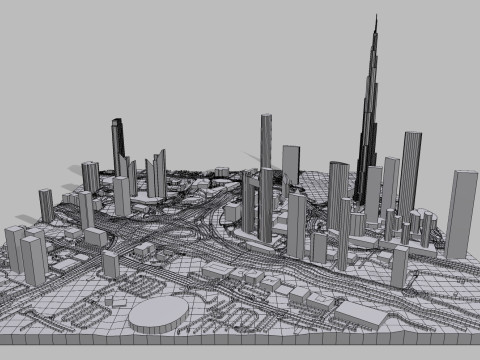This screenshot has width=480, height=360.
Task: Select the flat oval disc-shaped building
Action: [x=159, y=314]
